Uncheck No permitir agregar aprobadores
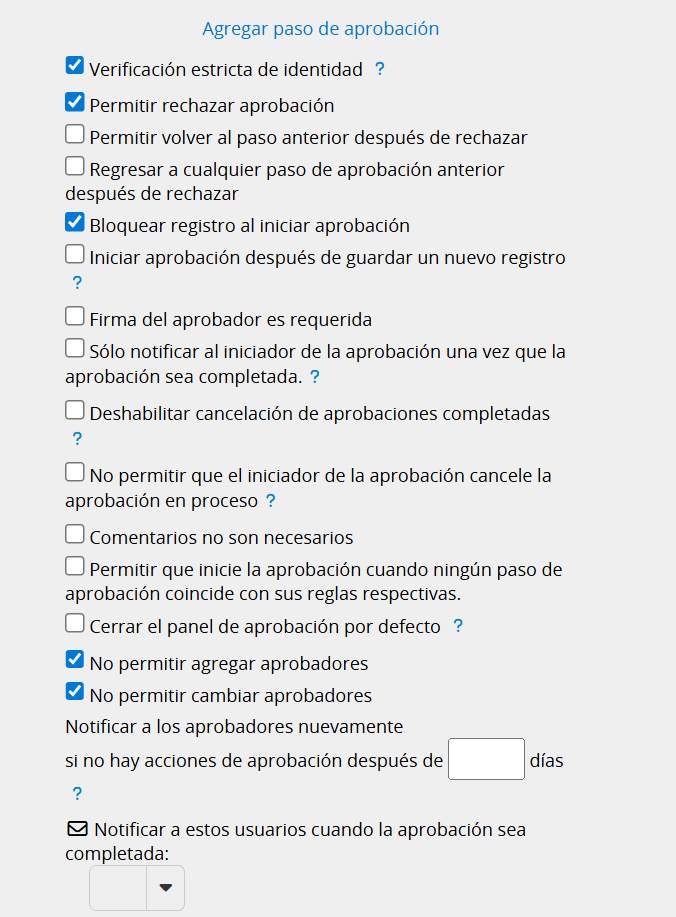676x917 pixels. (x=75, y=660)
